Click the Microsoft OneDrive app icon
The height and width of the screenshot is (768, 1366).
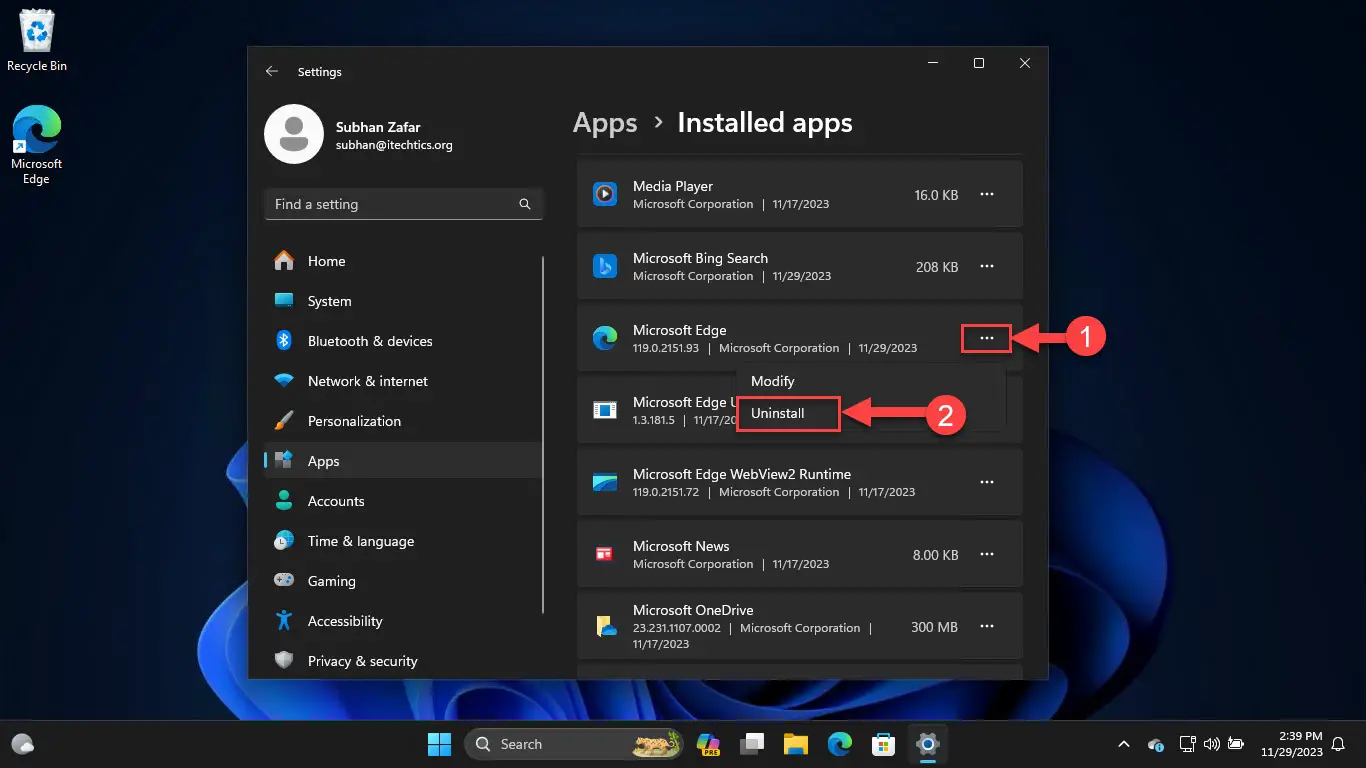pyautogui.click(x=605, y=626)
